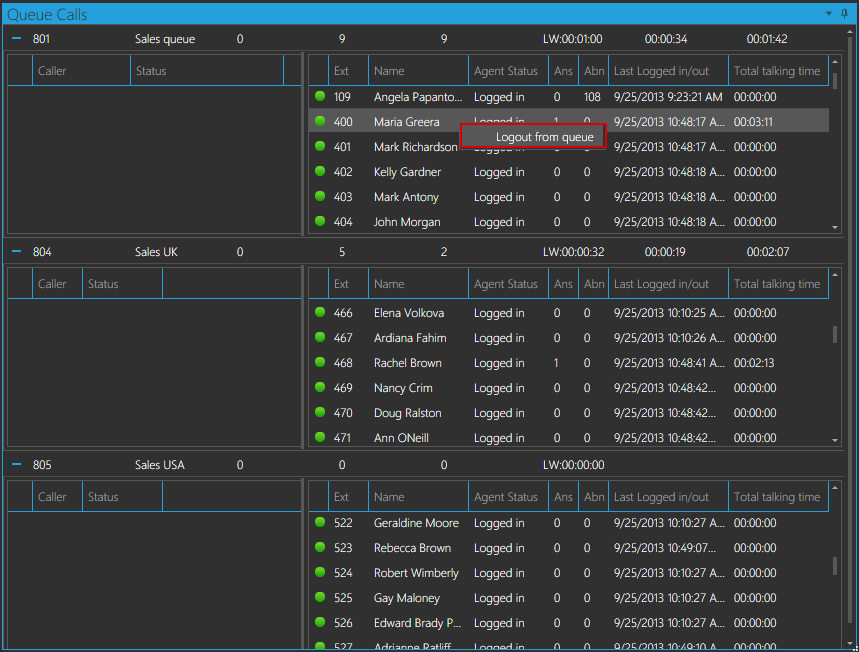Toggle pin on Queue Calls panel
The image size is (859, 652).
pos(844,13)
